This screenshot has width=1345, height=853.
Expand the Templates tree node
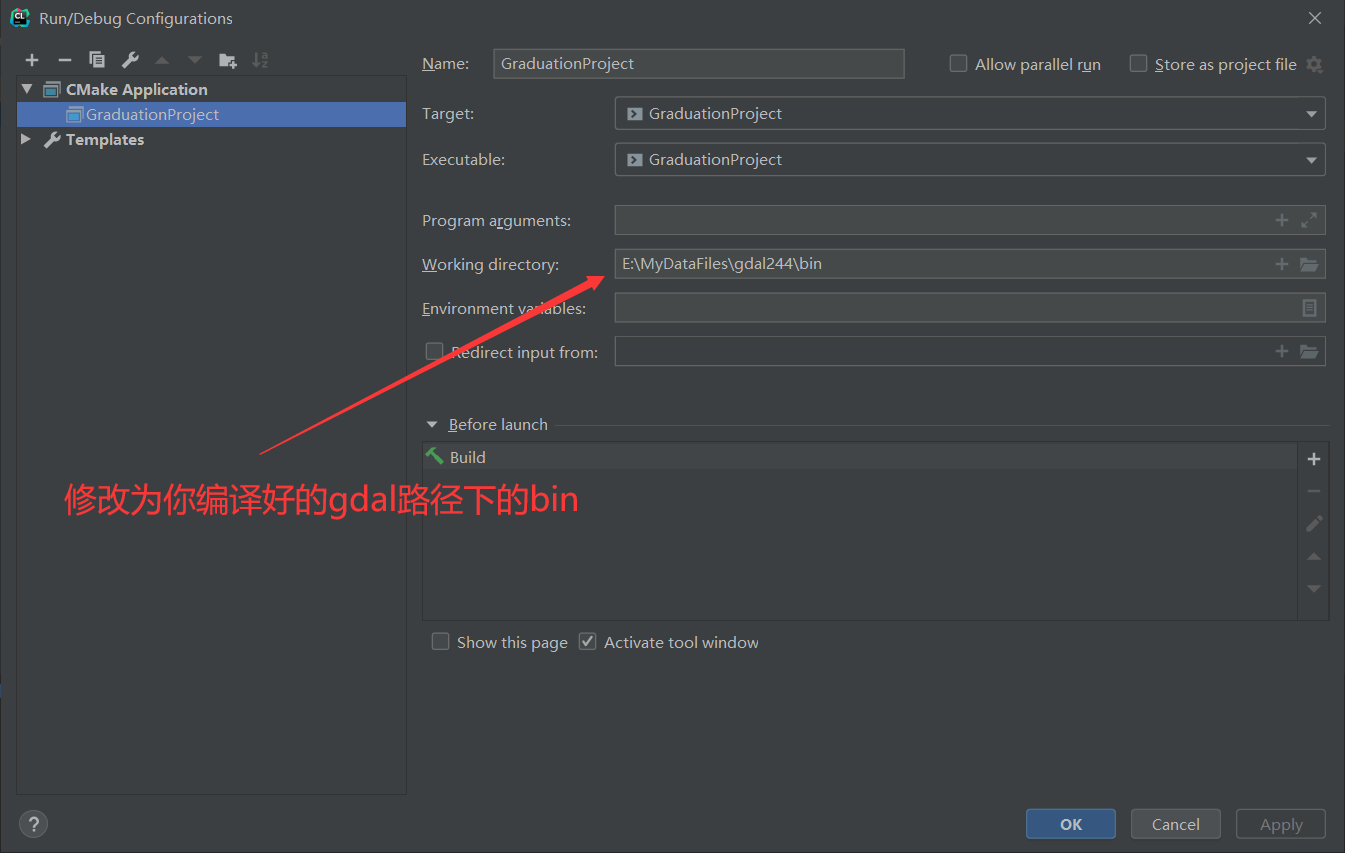(27, 139)
